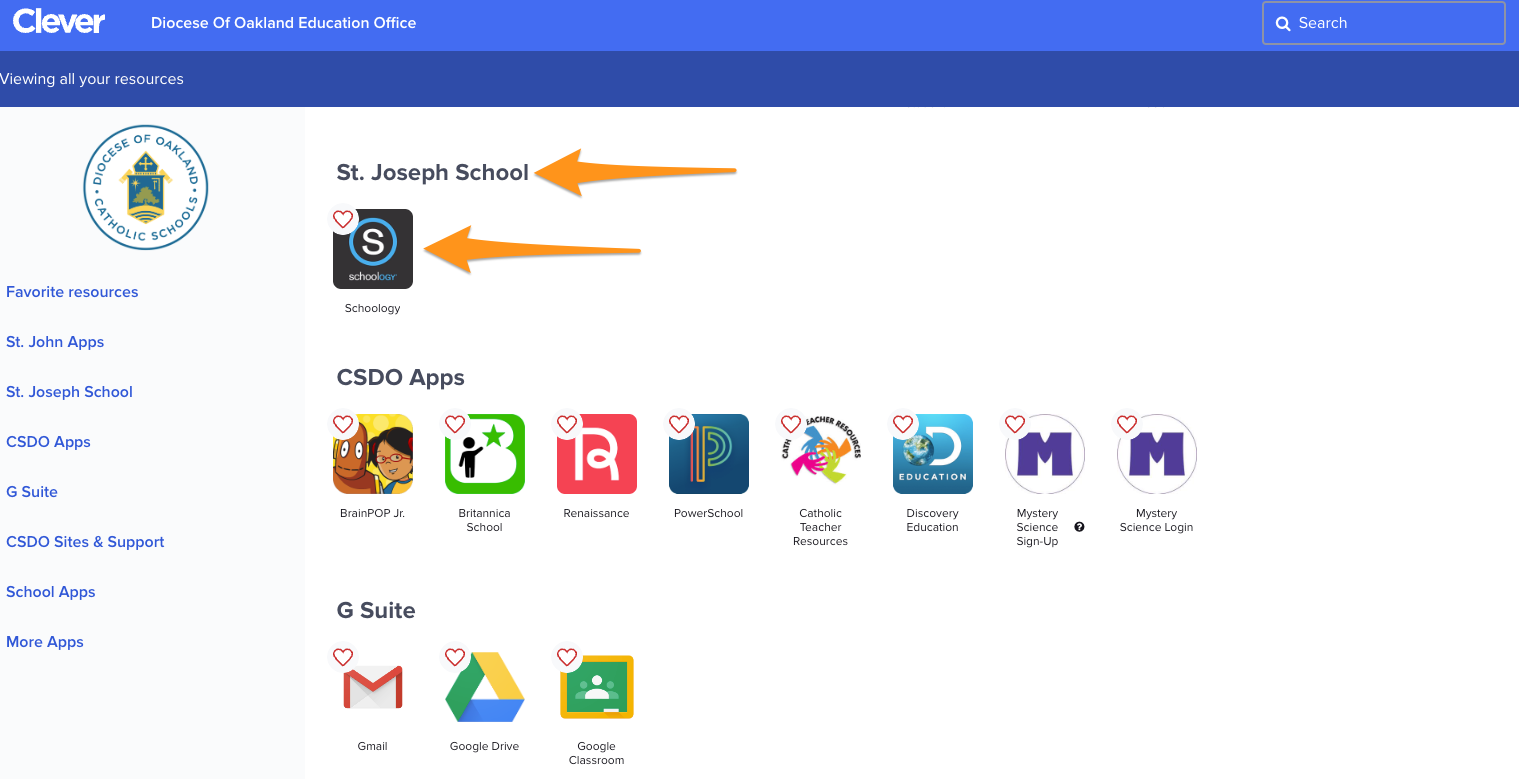The image size is (1519, 779).
Task: Click the Mystery Science Login label text
Action: pyautogui.click(x=1157, y=520)
